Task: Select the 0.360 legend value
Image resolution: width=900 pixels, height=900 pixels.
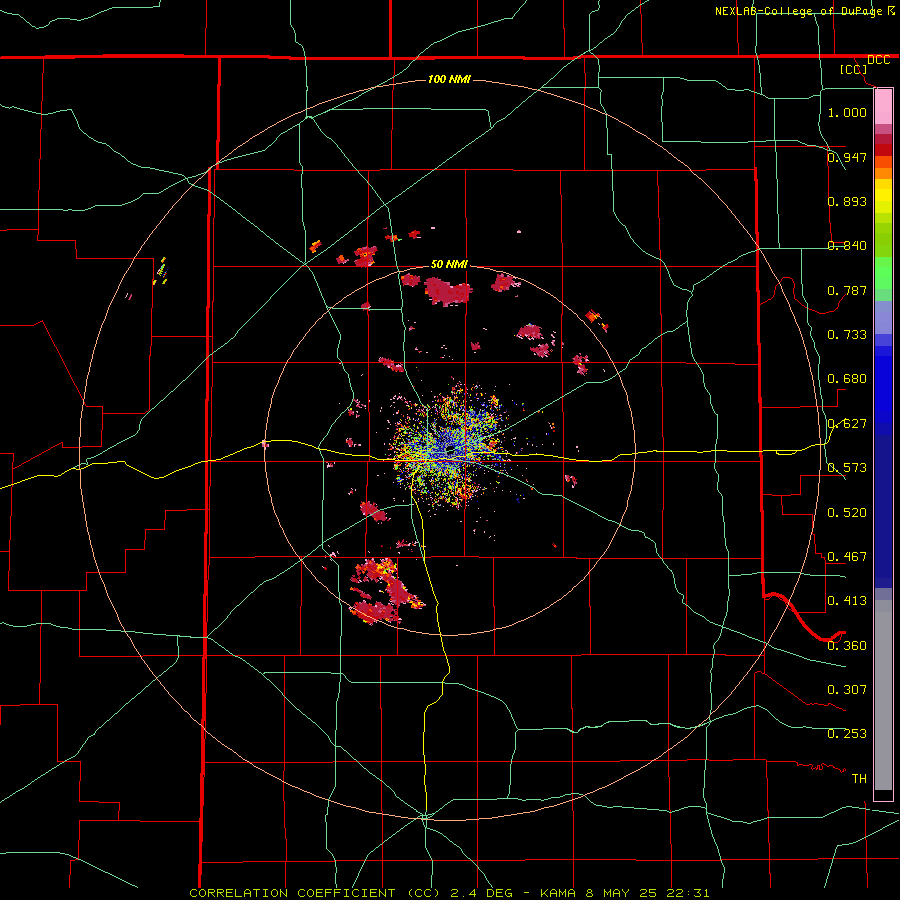Action: 847,645
